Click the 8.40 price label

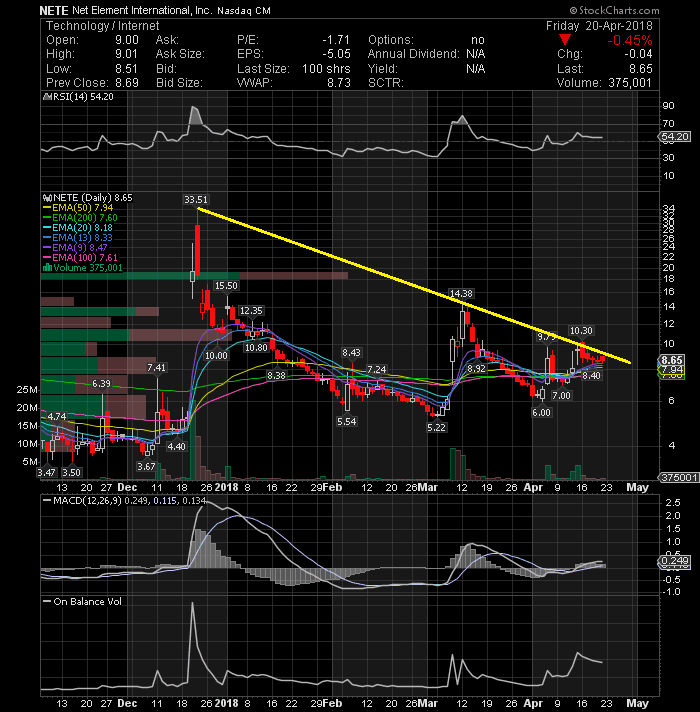coord(591,376)
